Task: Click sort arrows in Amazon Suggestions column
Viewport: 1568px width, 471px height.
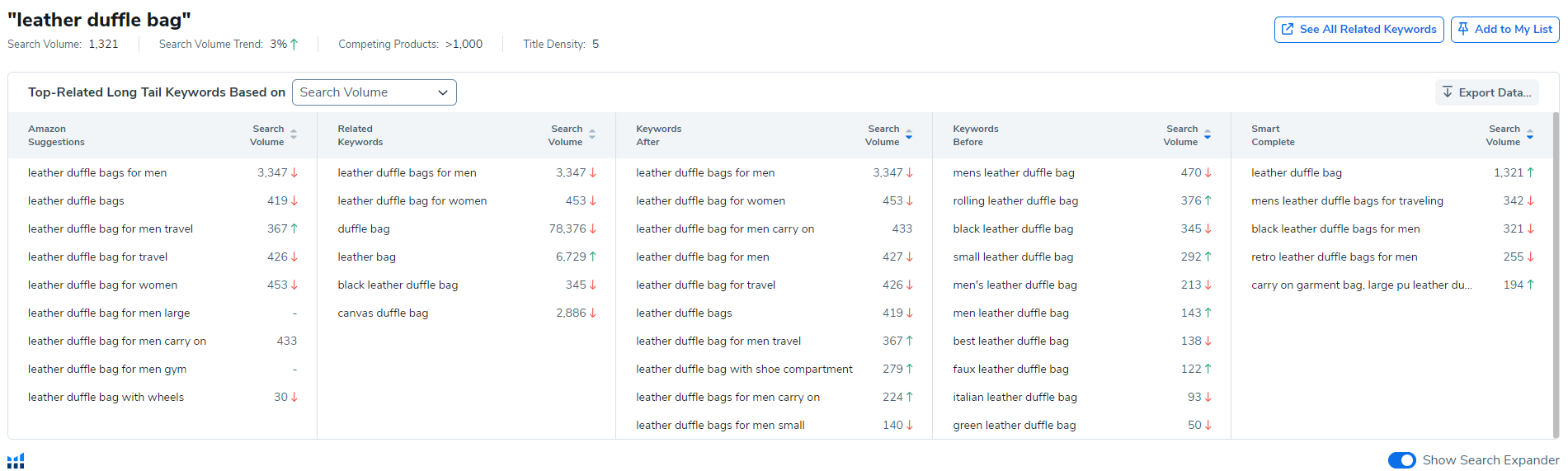Action: [294, 135]
